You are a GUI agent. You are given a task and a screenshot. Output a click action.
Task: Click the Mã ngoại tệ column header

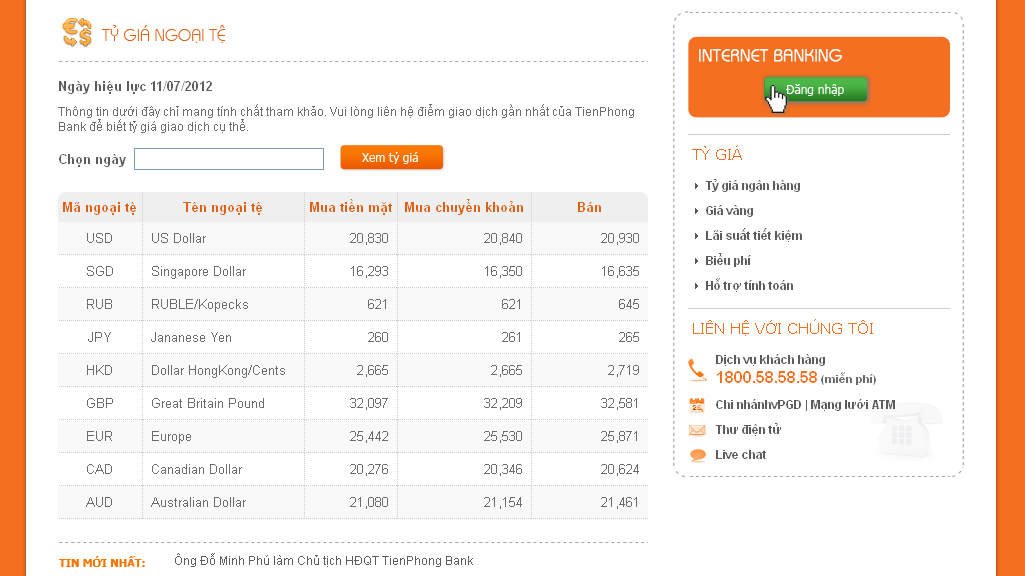coord(99,208)
